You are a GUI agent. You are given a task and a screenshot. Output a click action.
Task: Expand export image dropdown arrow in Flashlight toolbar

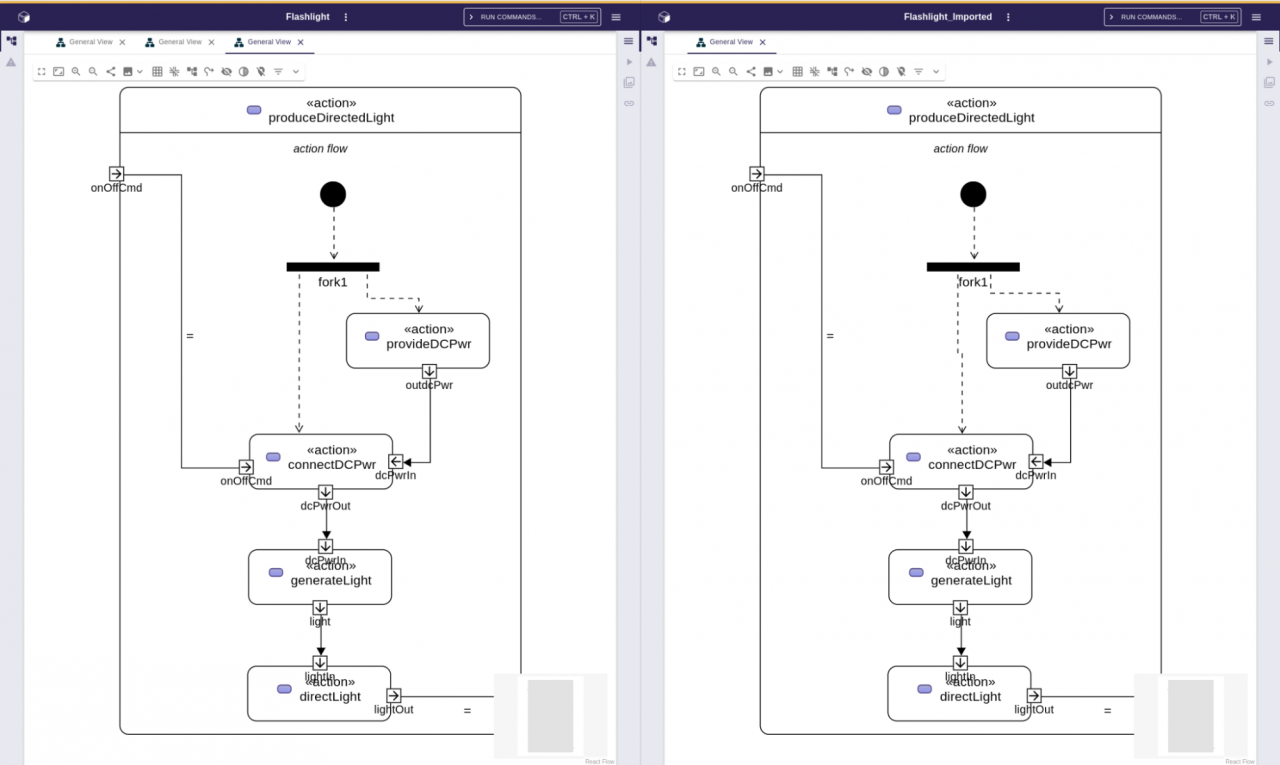[140, 72]
